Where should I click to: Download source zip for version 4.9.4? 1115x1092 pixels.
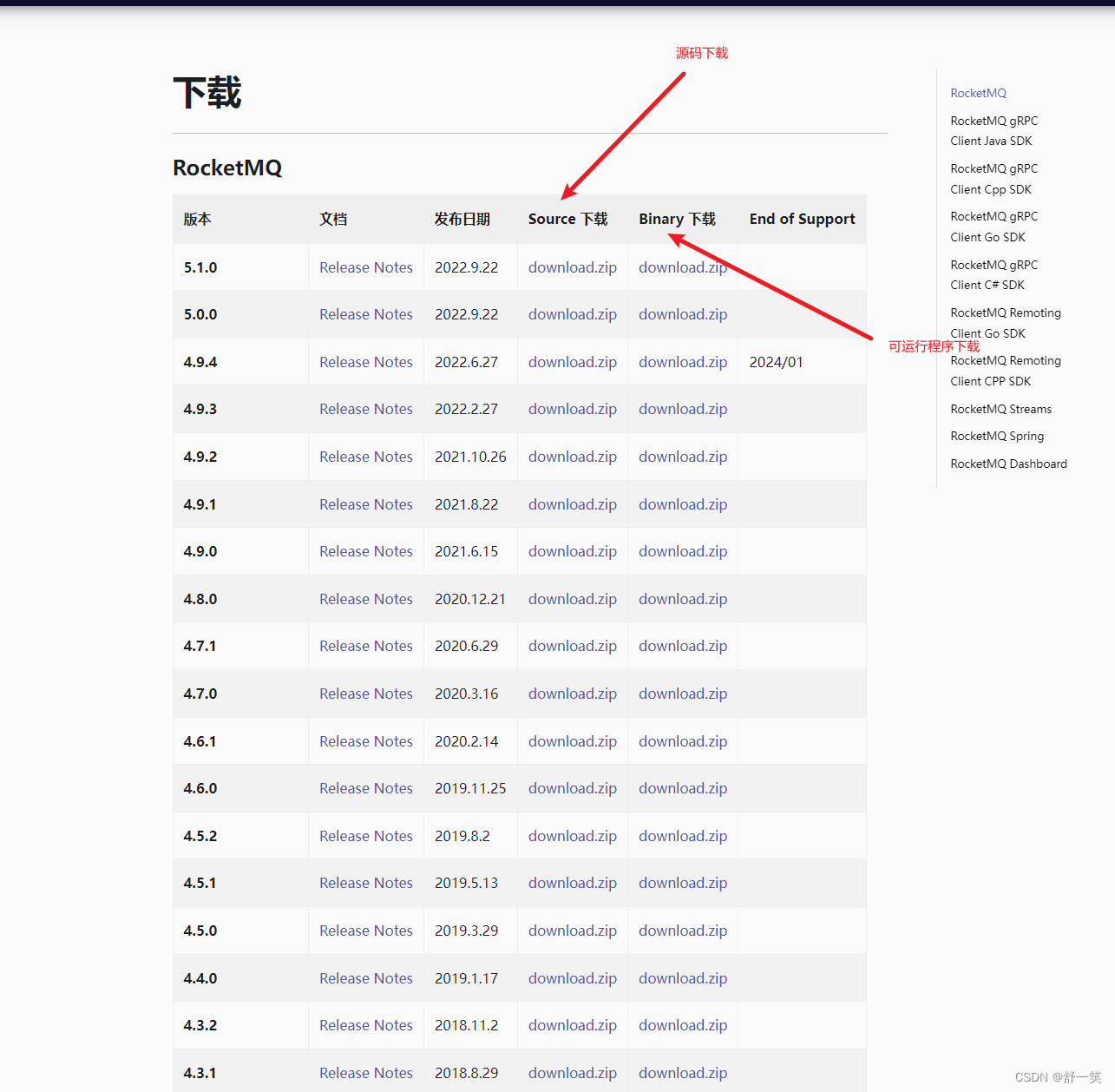tap(572, 362)
